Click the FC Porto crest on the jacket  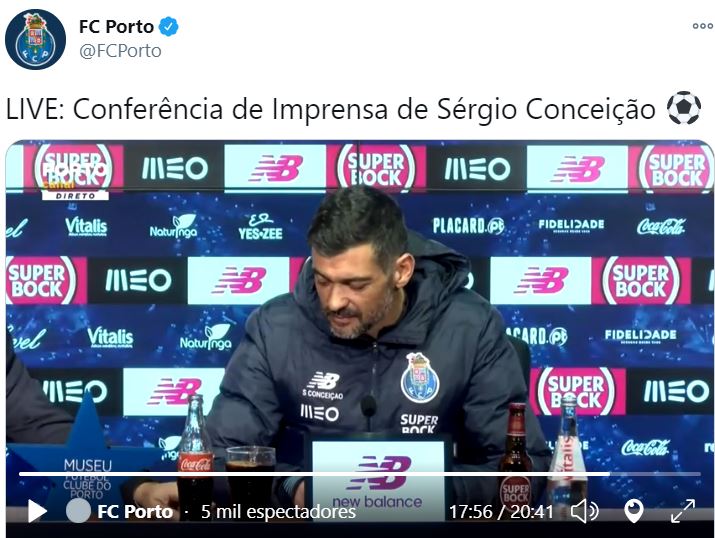[x=420, y=378]
